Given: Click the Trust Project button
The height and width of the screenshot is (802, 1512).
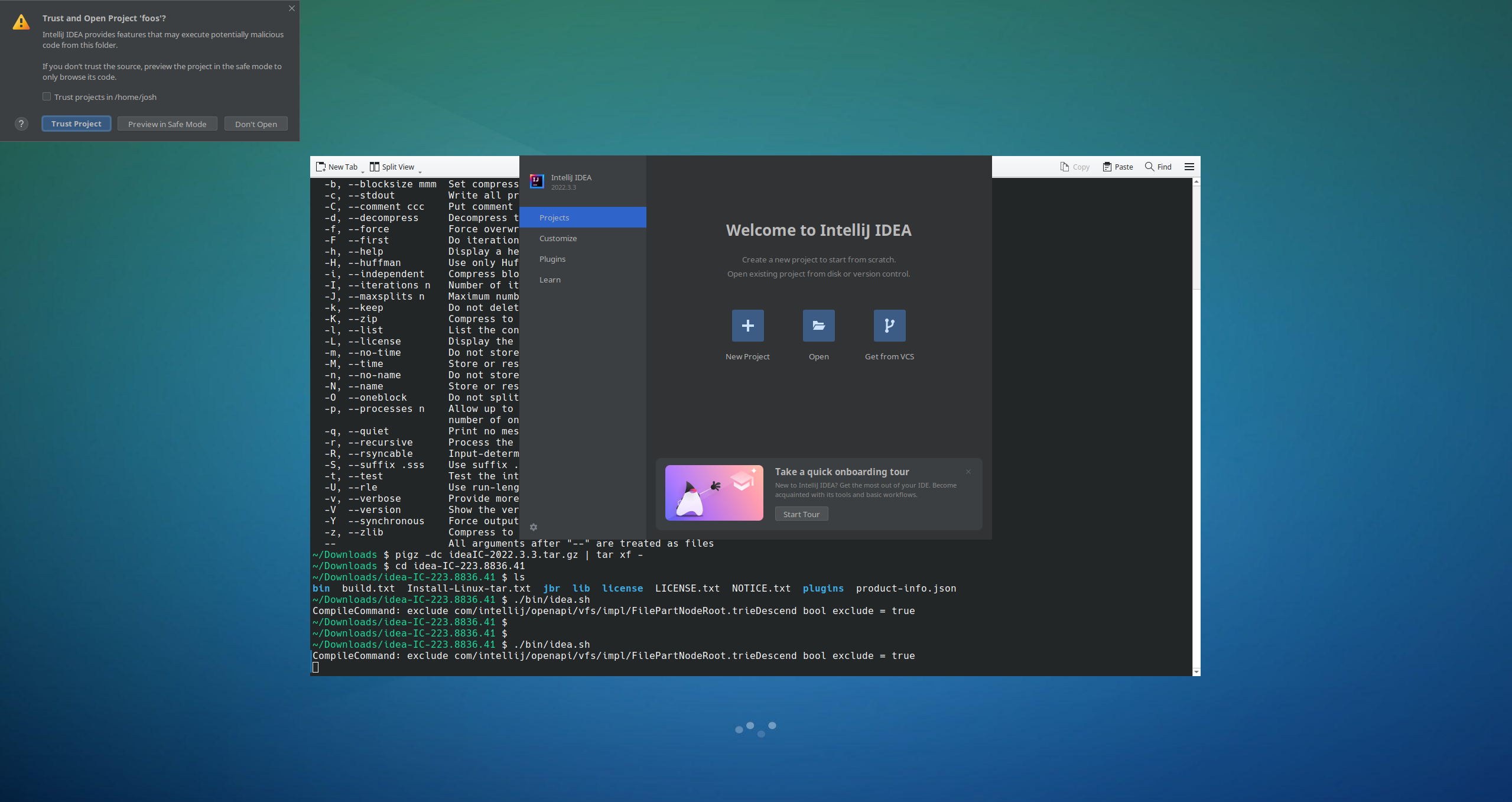Looking at the screenshot, I should 76,124.
